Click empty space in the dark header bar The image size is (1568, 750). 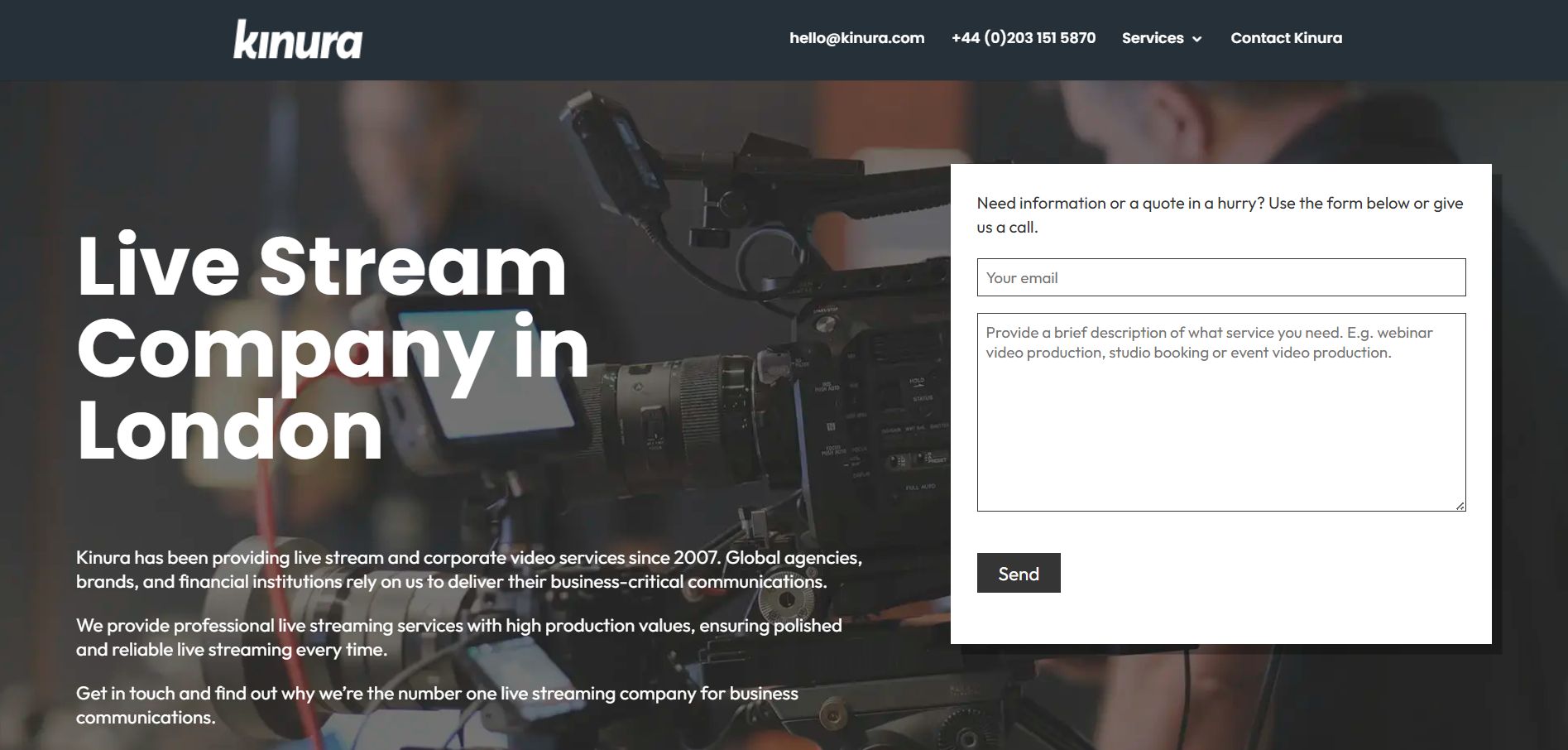[579, 40]
